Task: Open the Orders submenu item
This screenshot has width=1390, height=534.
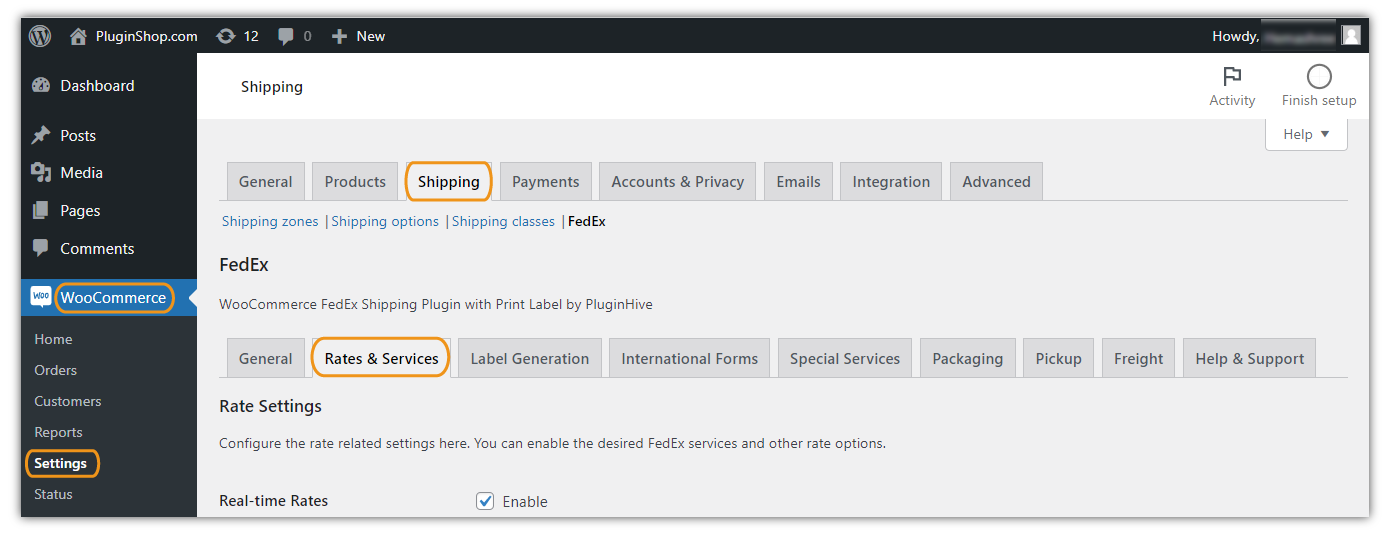Action: [x=56, y=370]
